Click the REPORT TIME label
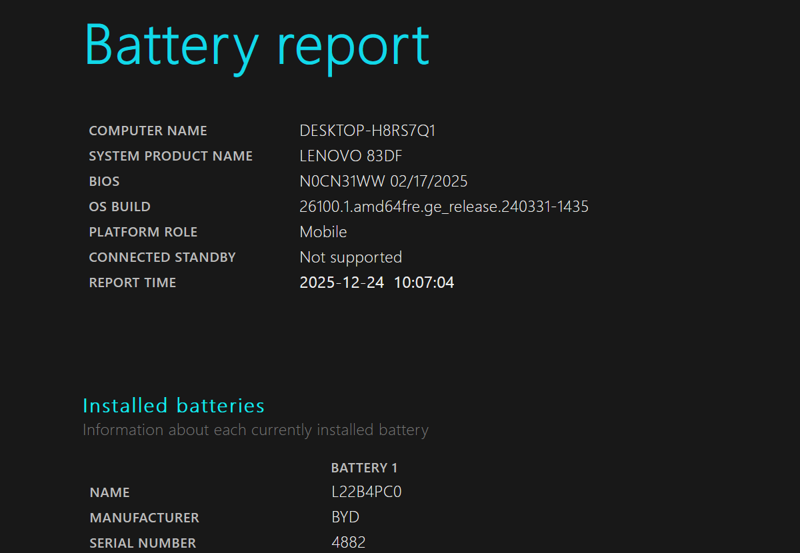 click(x=132, y=283)
